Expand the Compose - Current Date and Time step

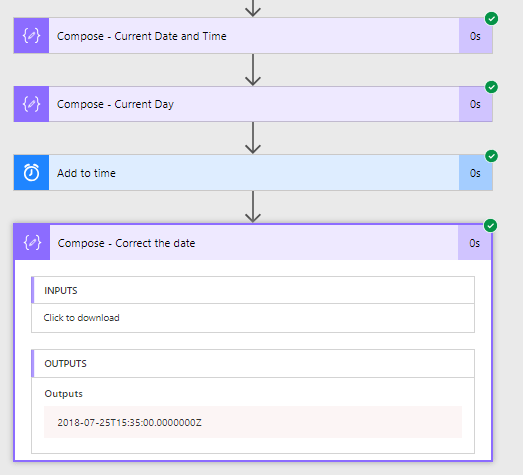(x=253, y=36)
